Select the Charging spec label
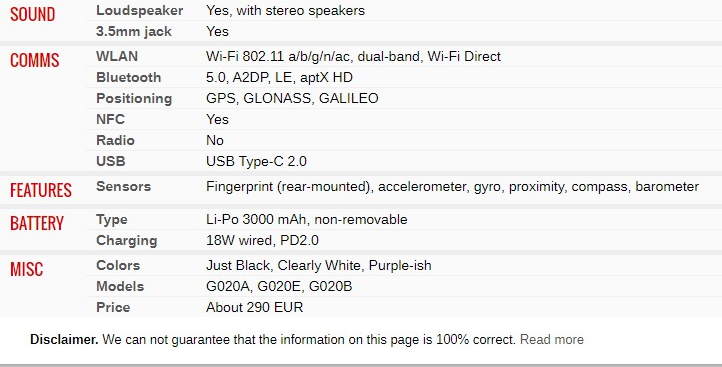Screen dimensions: 722x367 (127, 240)
